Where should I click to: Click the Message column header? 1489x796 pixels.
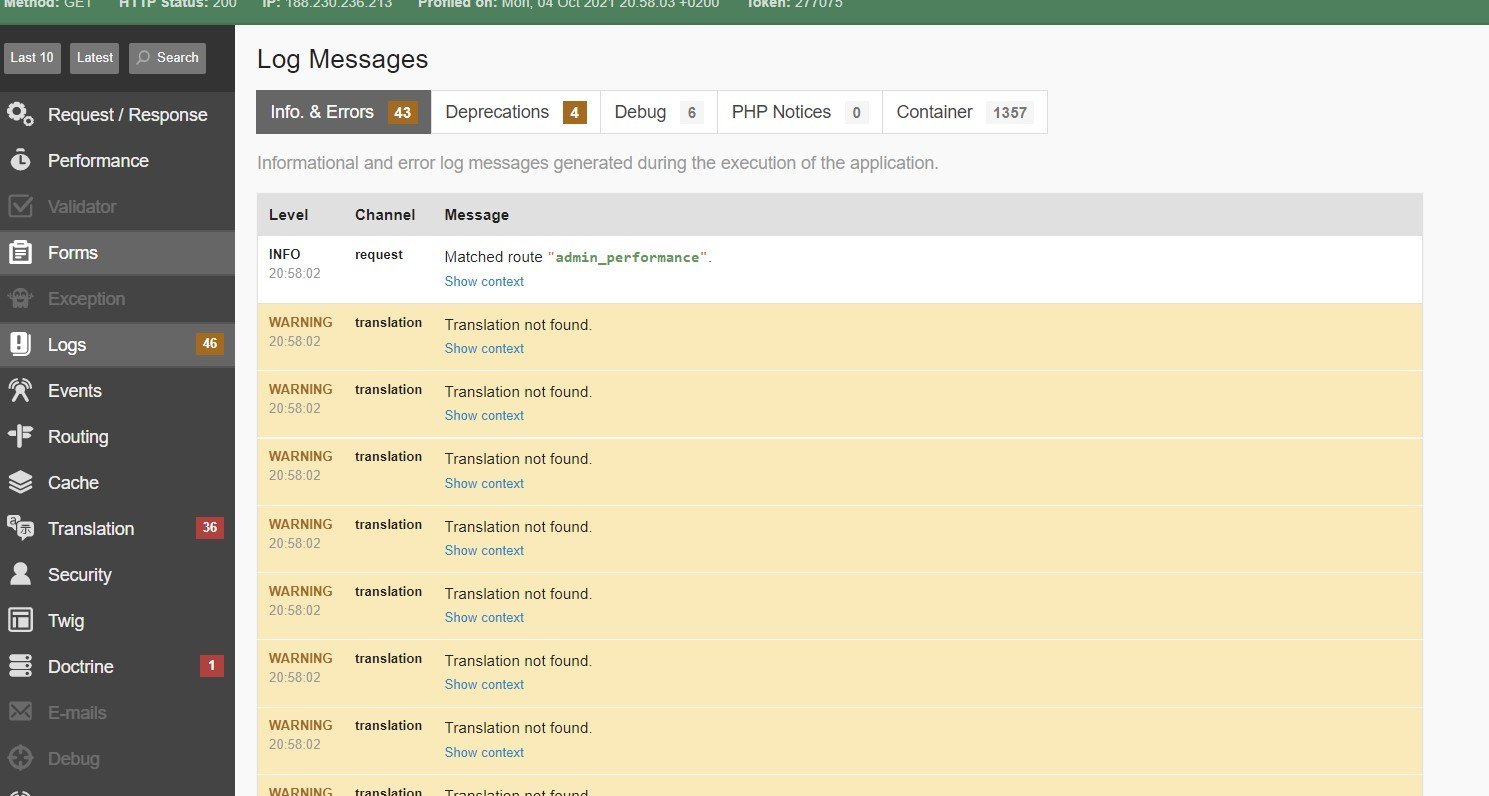(477, 215)
